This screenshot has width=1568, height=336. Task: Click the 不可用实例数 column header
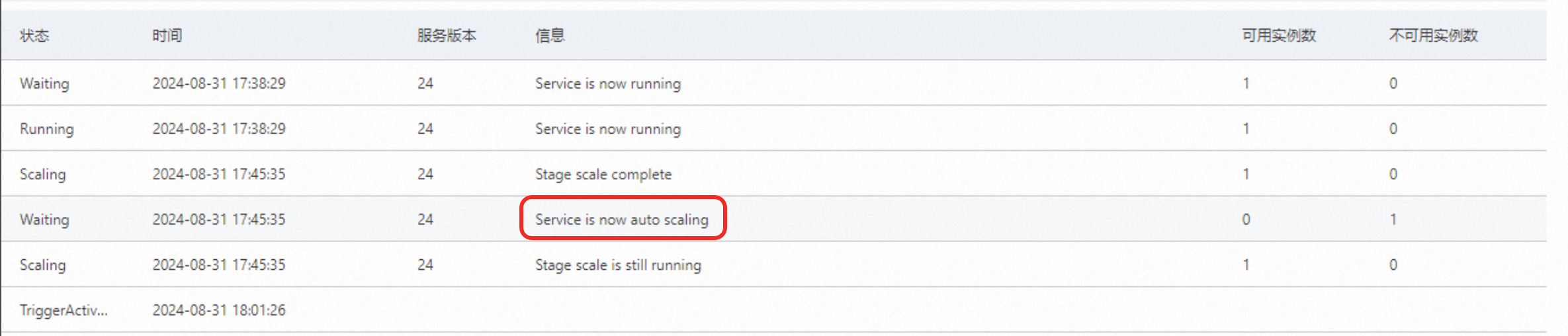pos(1433,36)
